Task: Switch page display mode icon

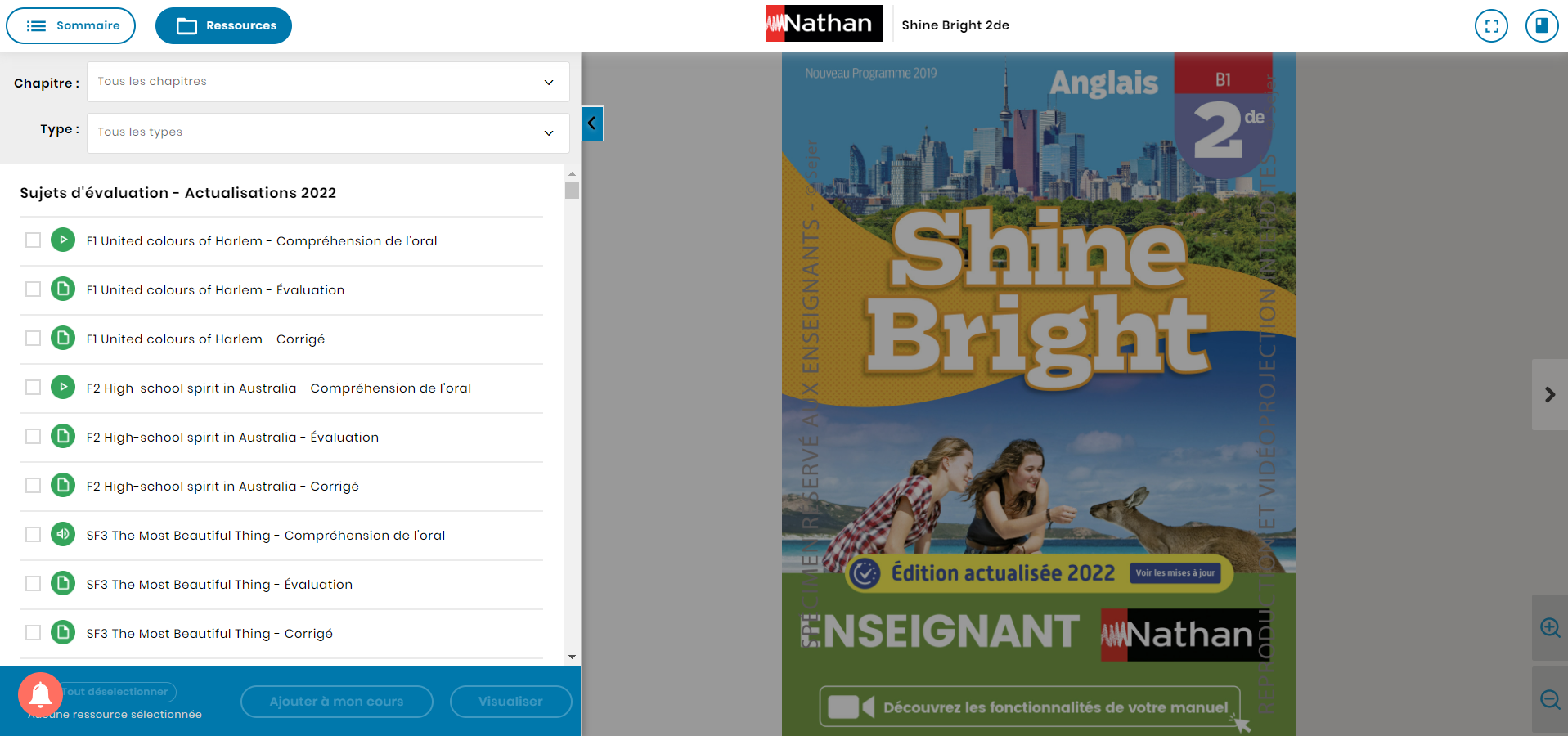Action: pyautogui.click(x=1542, y=25)
